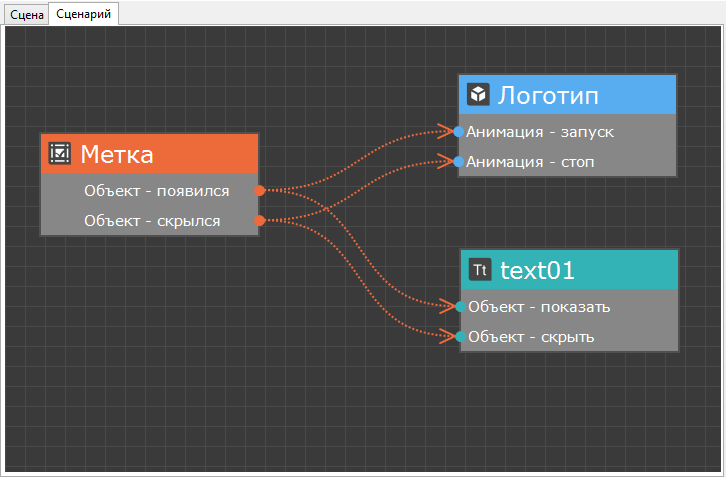
Task: Click the Tt text icon in the text01 node
Action: click(480, 269)
